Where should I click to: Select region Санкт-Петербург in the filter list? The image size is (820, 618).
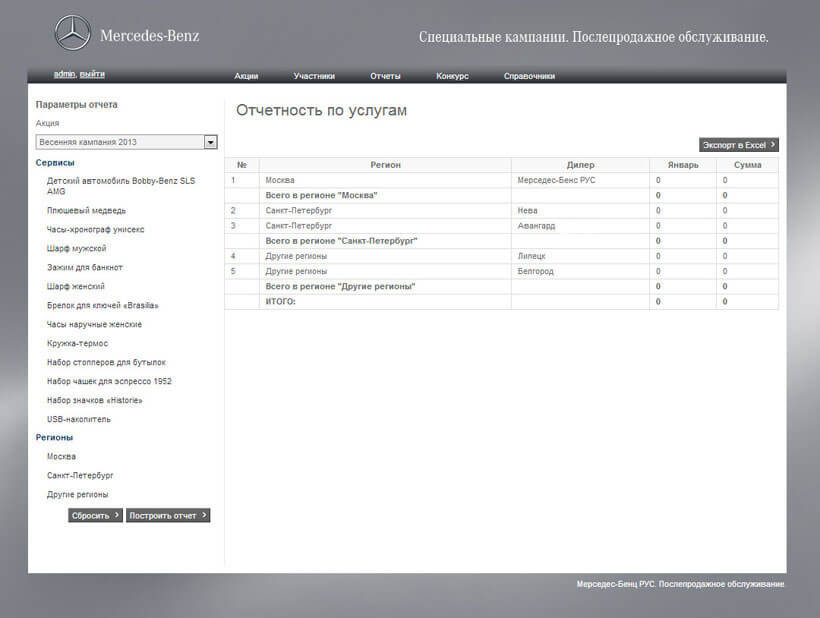tap(80, 475)
